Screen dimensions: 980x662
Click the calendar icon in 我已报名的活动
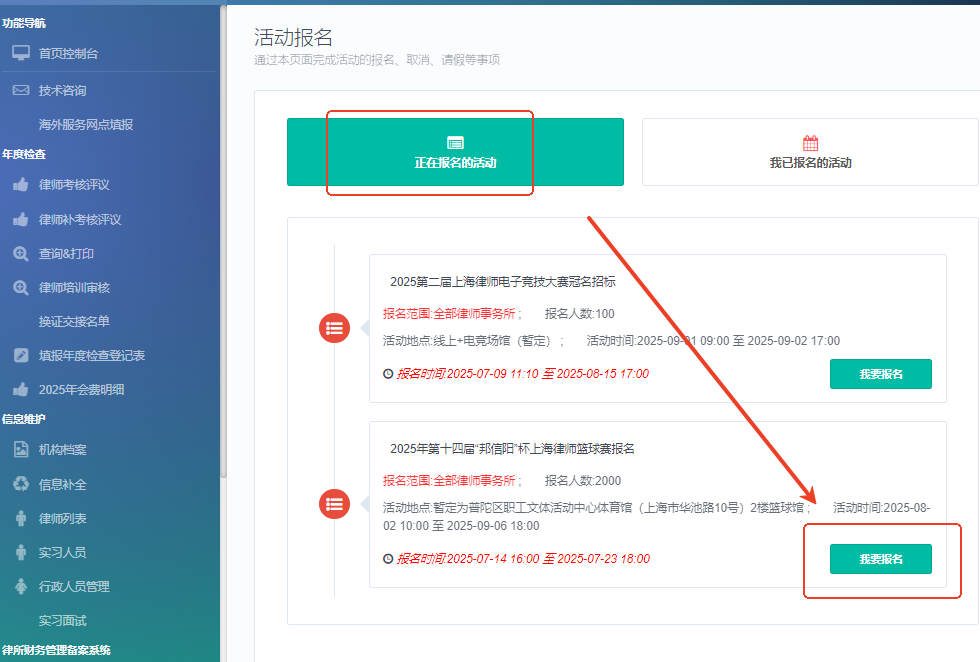[810, 143]
